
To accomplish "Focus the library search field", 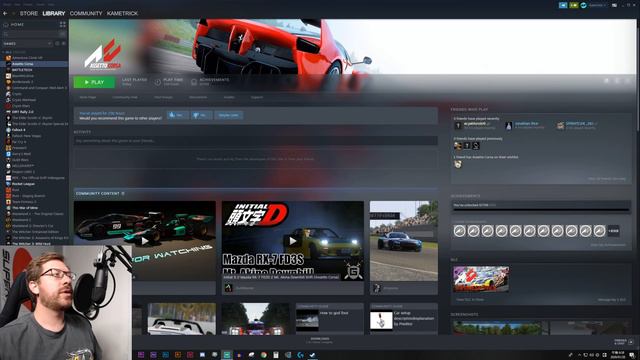I will coord(30,34).
